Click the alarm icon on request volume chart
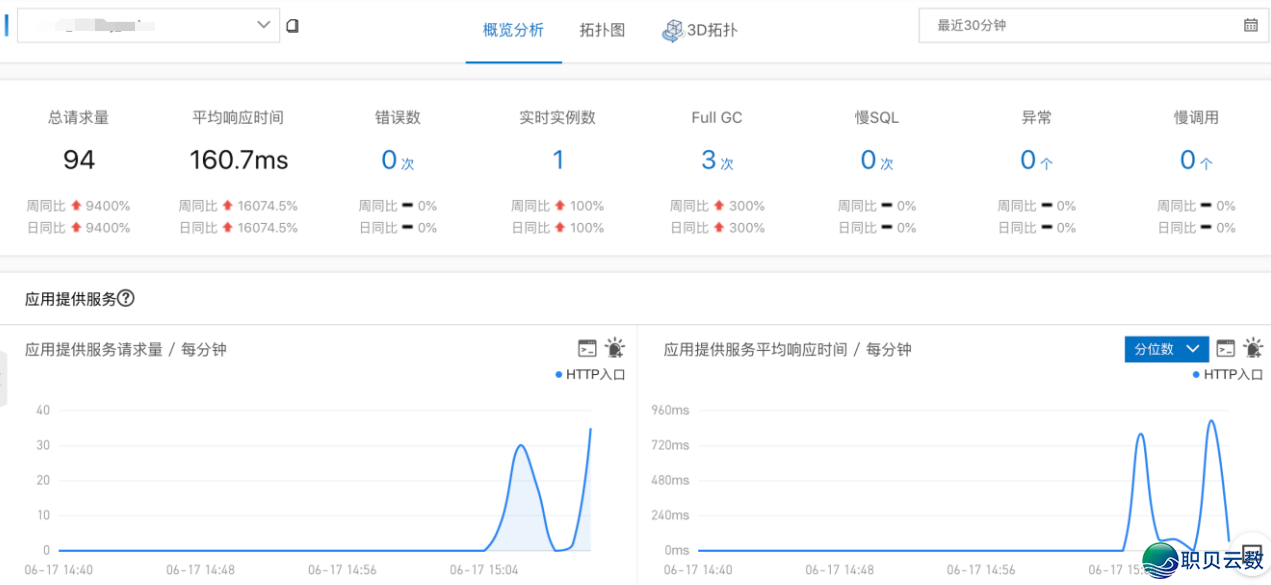1271x585 pixels. point(614,348)
